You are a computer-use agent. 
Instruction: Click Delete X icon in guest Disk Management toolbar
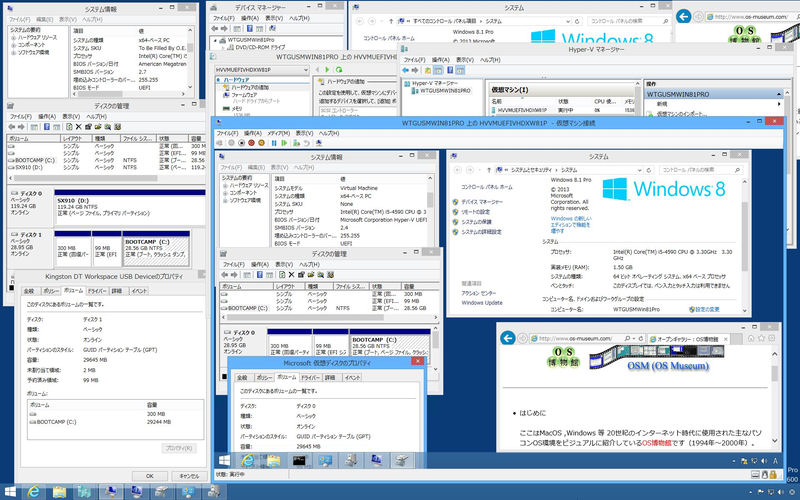coord(291,274)
